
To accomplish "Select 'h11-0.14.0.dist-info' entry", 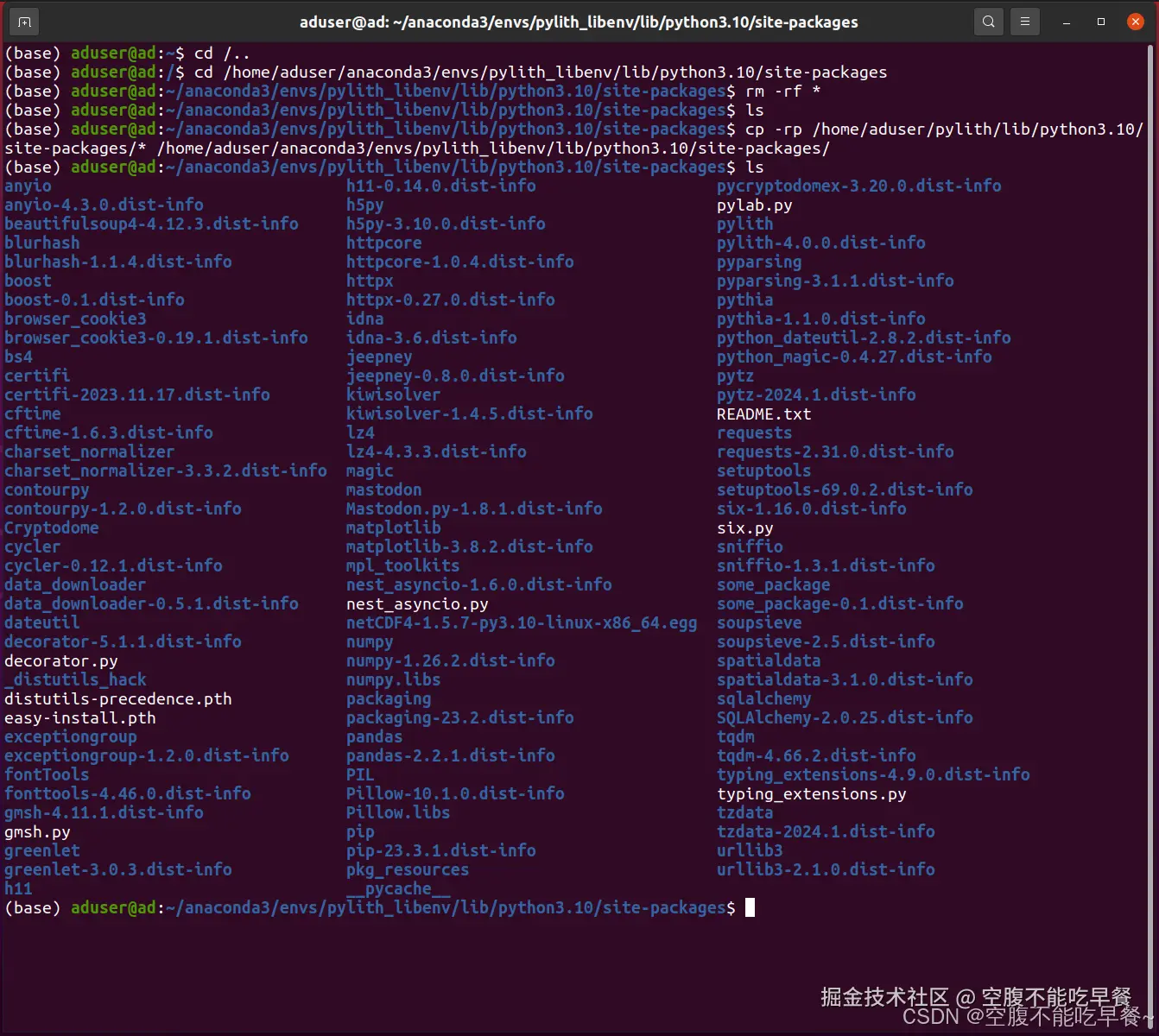I will 441,186.
